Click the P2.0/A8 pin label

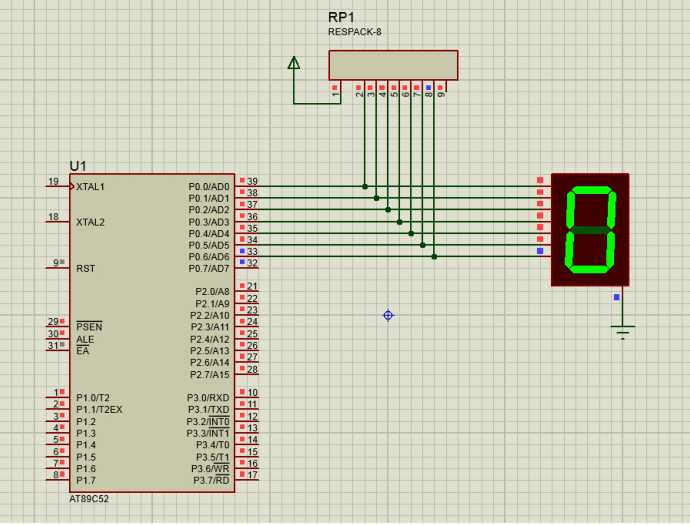pos(213,292)
